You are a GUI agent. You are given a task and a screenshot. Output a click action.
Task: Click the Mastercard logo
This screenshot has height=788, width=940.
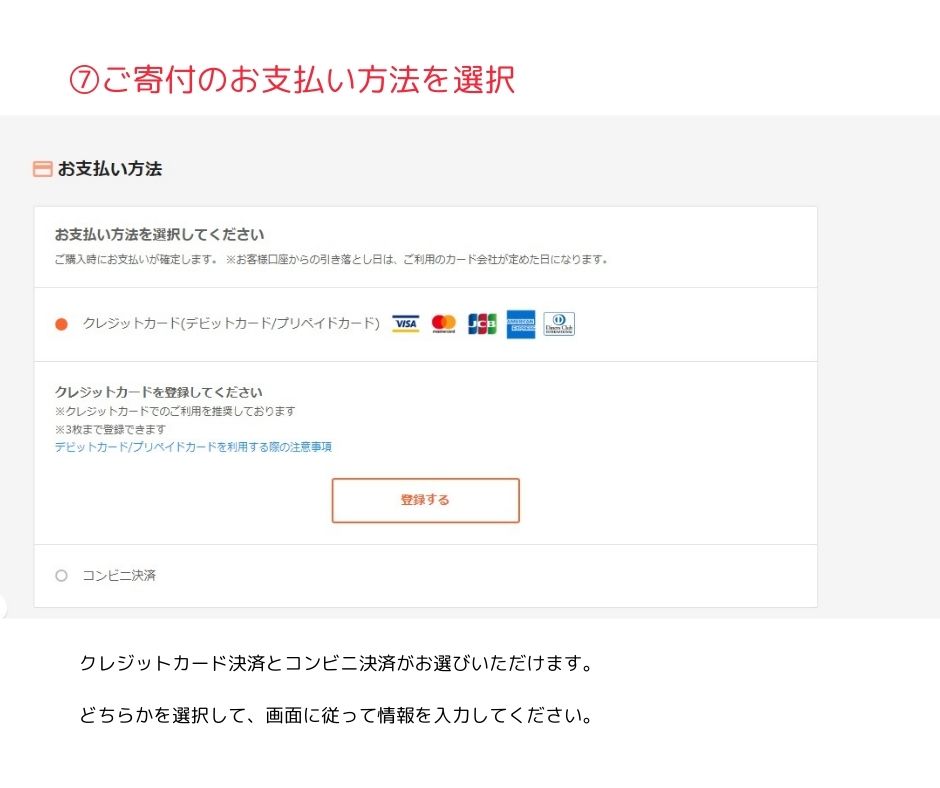click(x=444, y=324)
